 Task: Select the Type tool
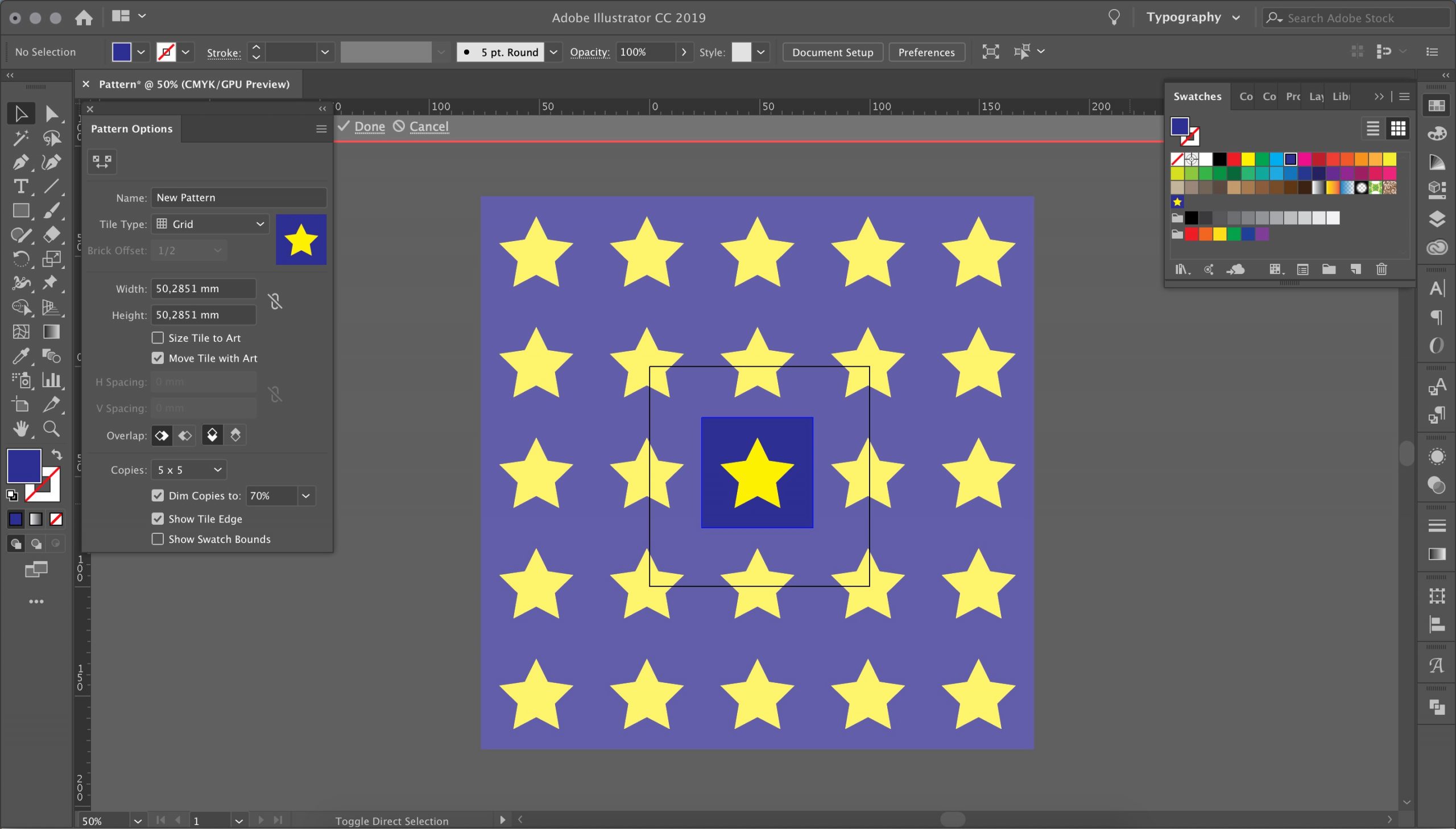(20, 186)
